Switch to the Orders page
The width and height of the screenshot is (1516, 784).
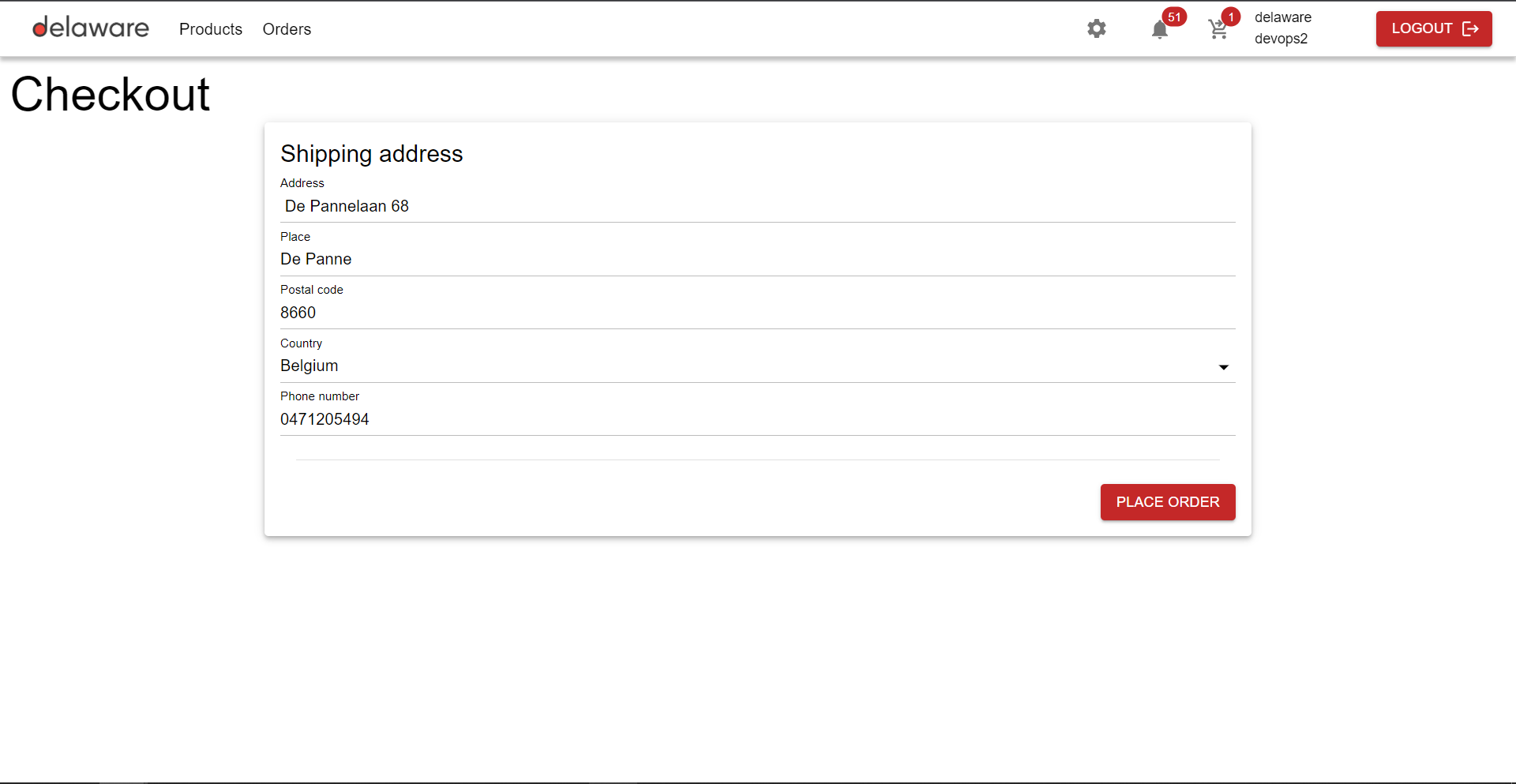[x=287, y=29]
